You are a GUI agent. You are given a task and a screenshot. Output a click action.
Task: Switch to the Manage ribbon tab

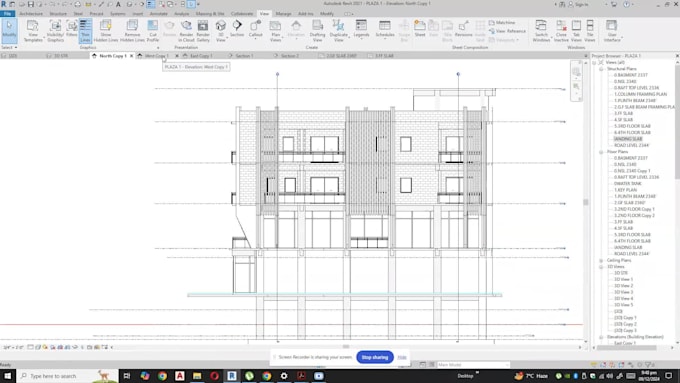coord(283,14)
